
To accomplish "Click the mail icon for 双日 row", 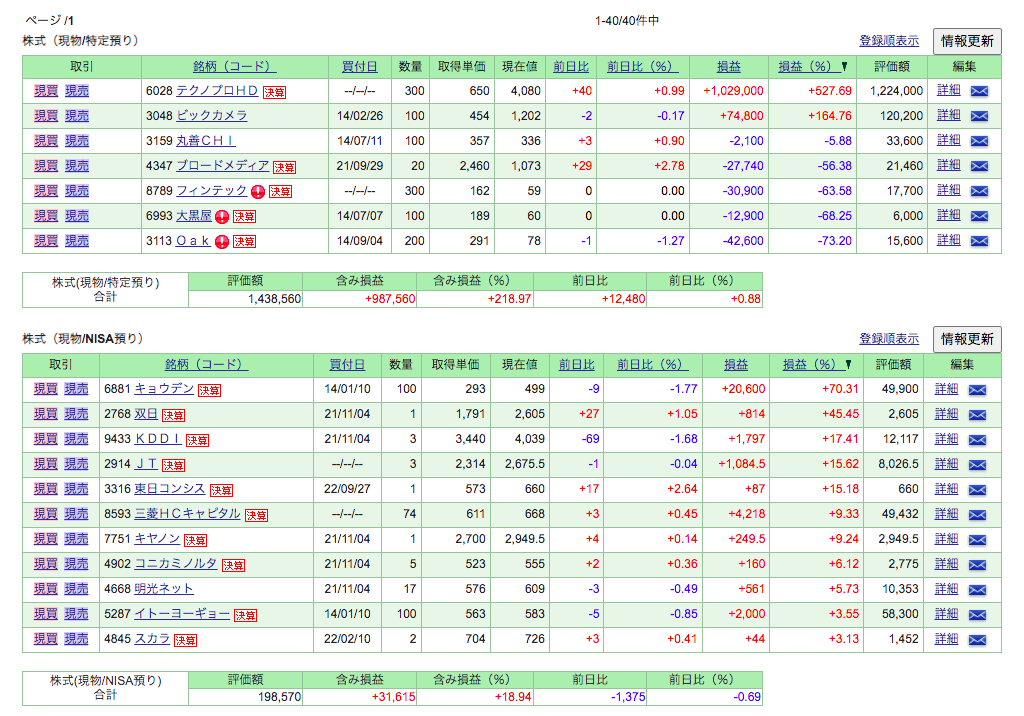I will tap(977, 415).
